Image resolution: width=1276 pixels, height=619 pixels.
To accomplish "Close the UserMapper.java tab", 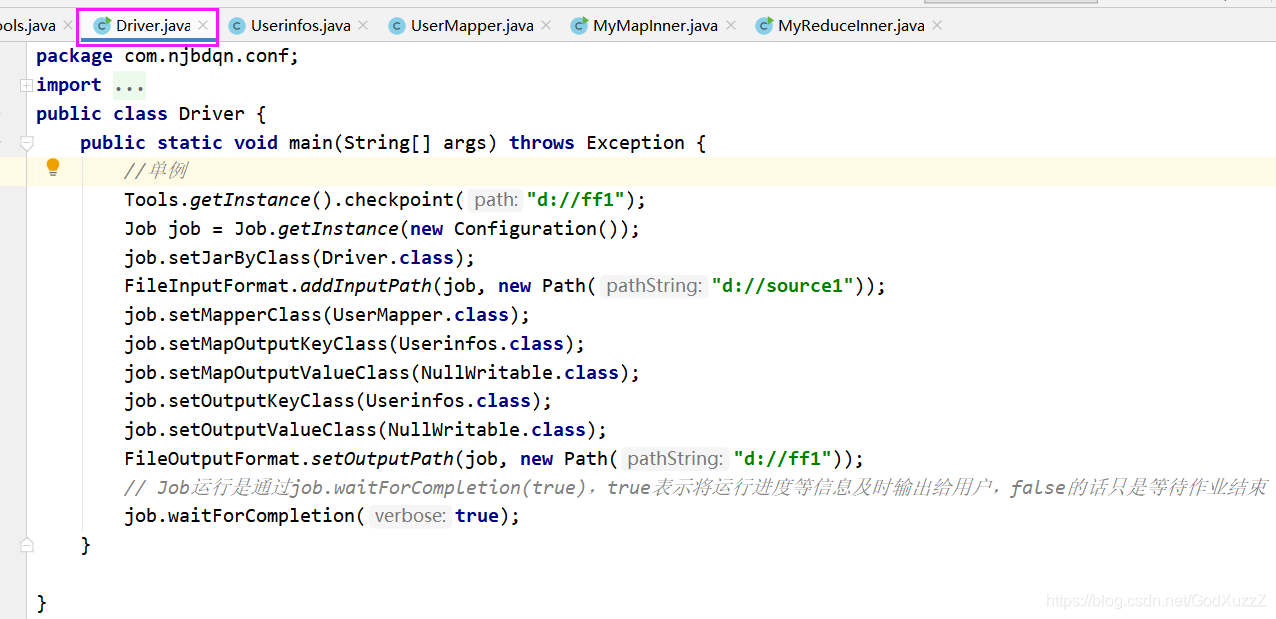I will 546,25.
